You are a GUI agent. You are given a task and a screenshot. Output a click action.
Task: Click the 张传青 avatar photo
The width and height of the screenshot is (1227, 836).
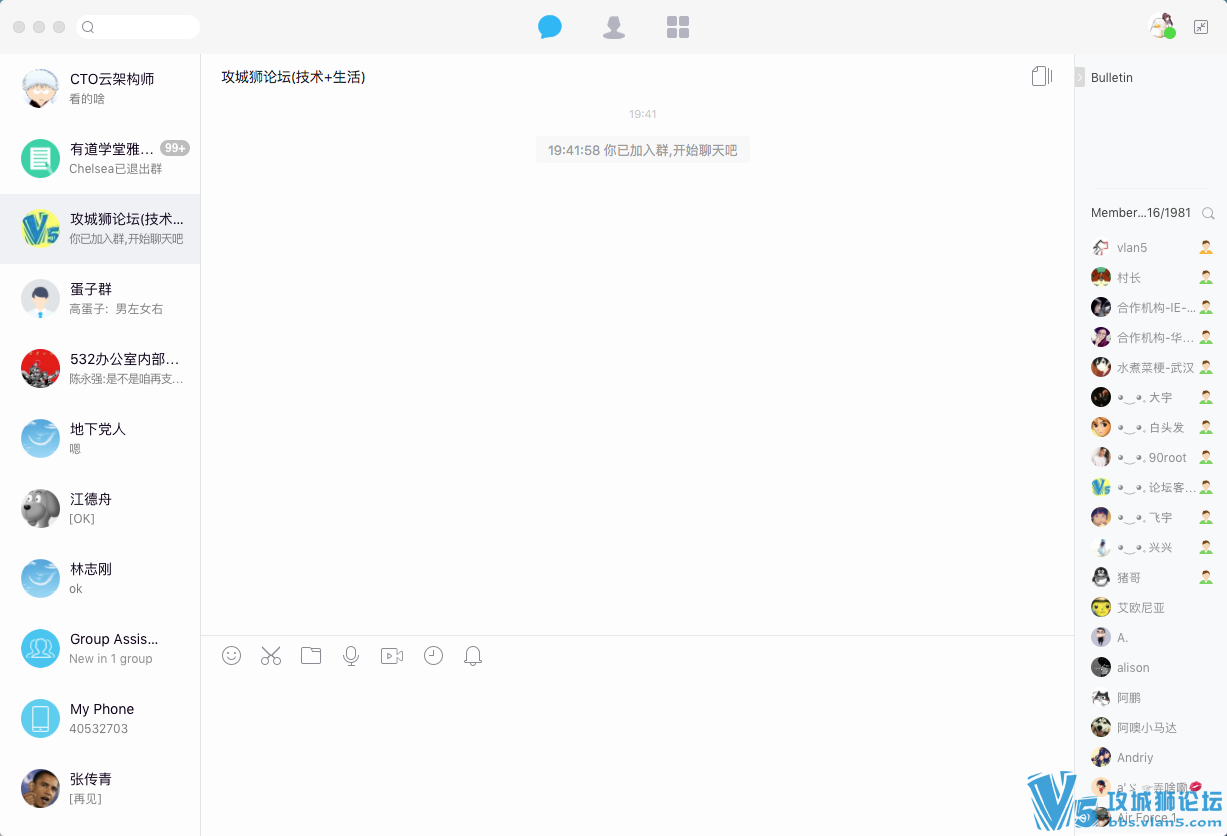tap(41, 788)
